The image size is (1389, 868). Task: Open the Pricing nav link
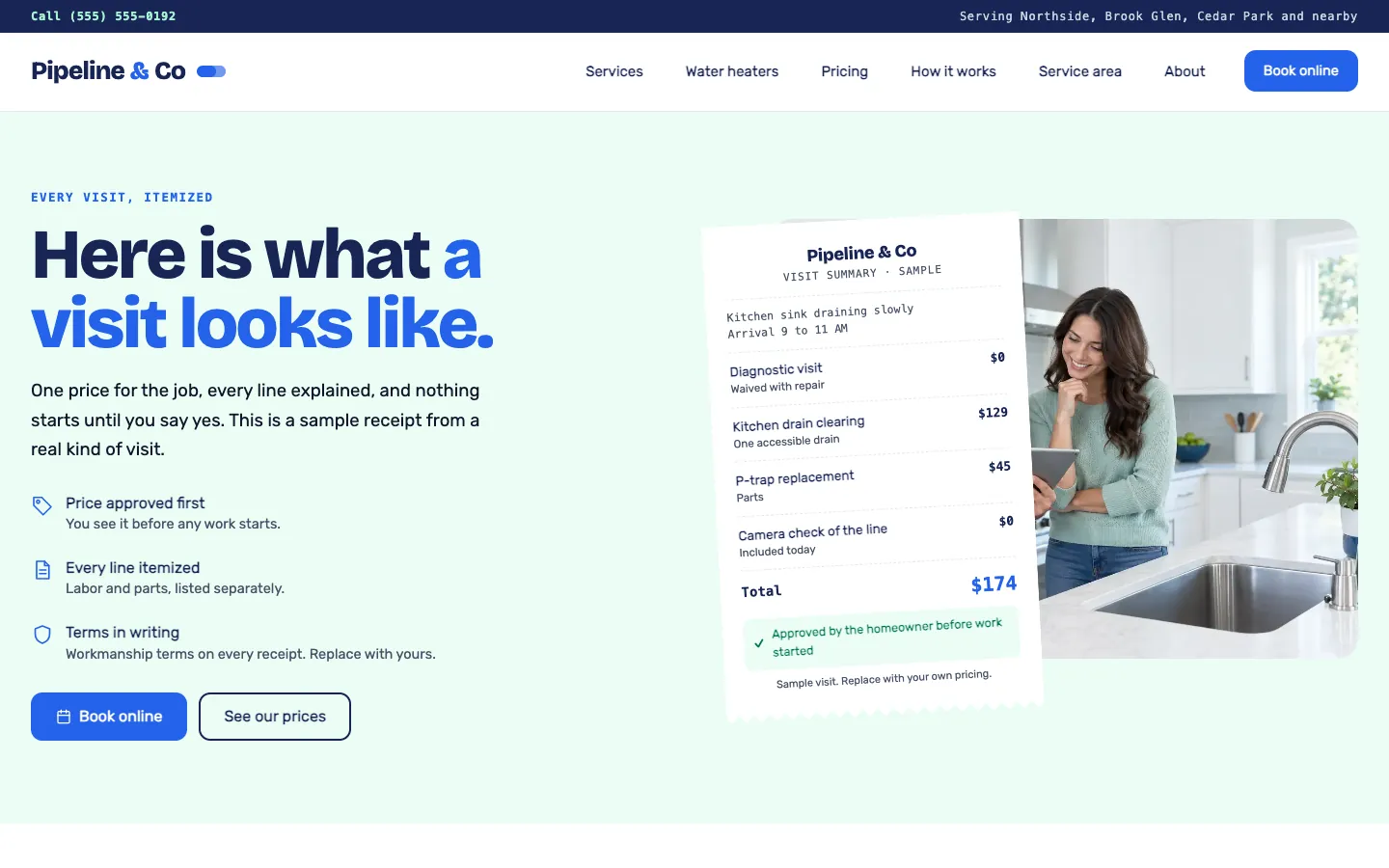845,71
